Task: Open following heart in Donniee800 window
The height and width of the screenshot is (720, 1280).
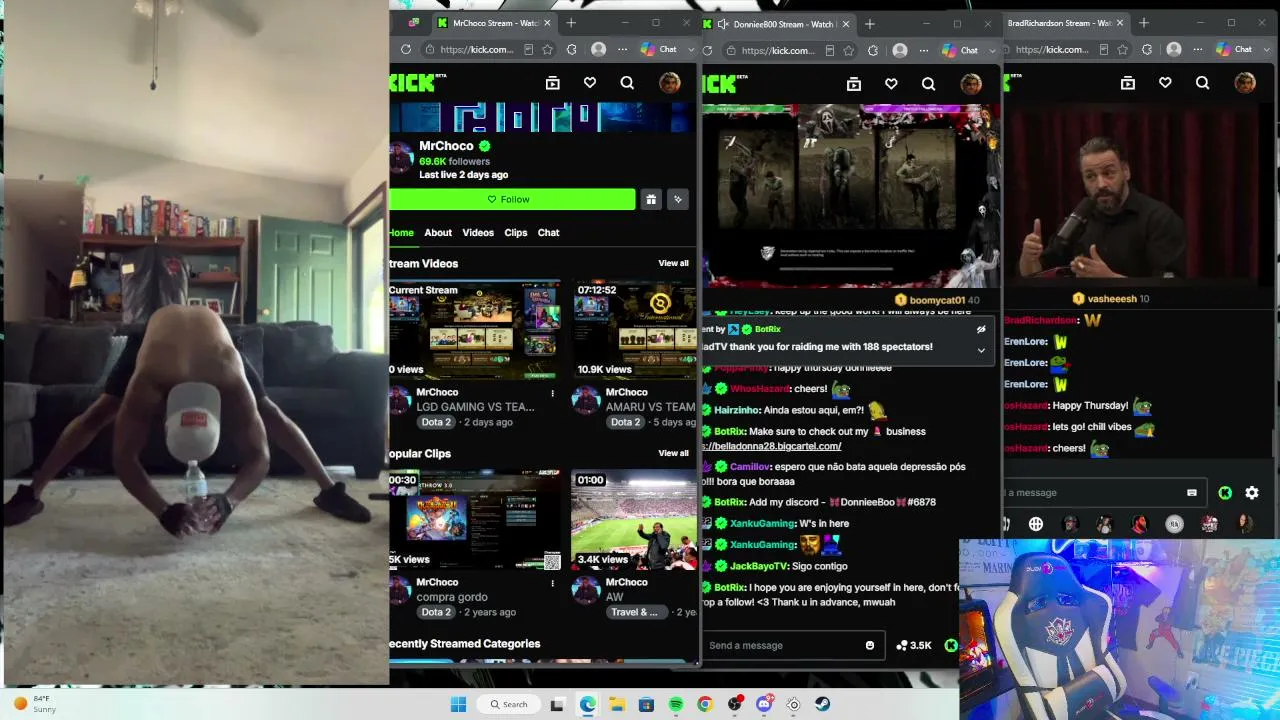Action: [x=891, y=84]
